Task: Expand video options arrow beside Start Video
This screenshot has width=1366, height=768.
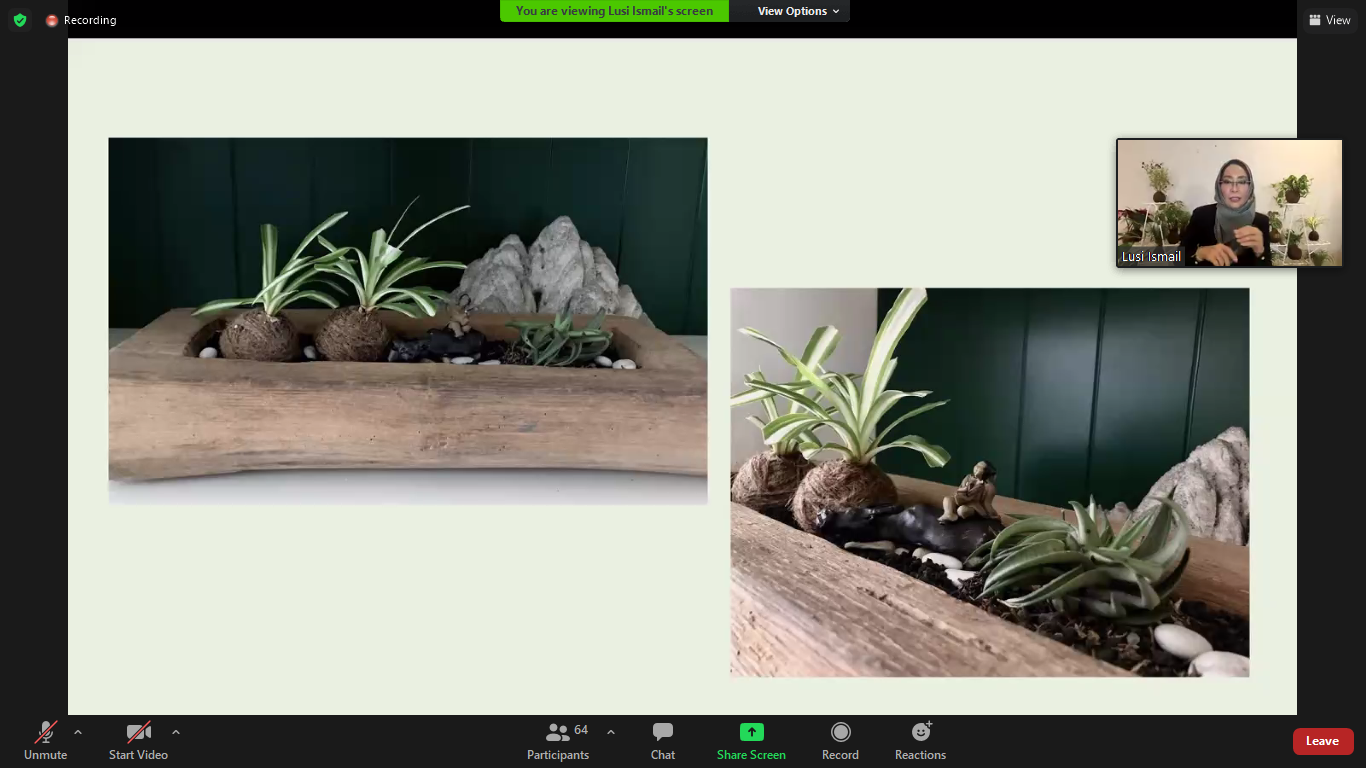Action: pyautogui.click(x=176, y=732)
